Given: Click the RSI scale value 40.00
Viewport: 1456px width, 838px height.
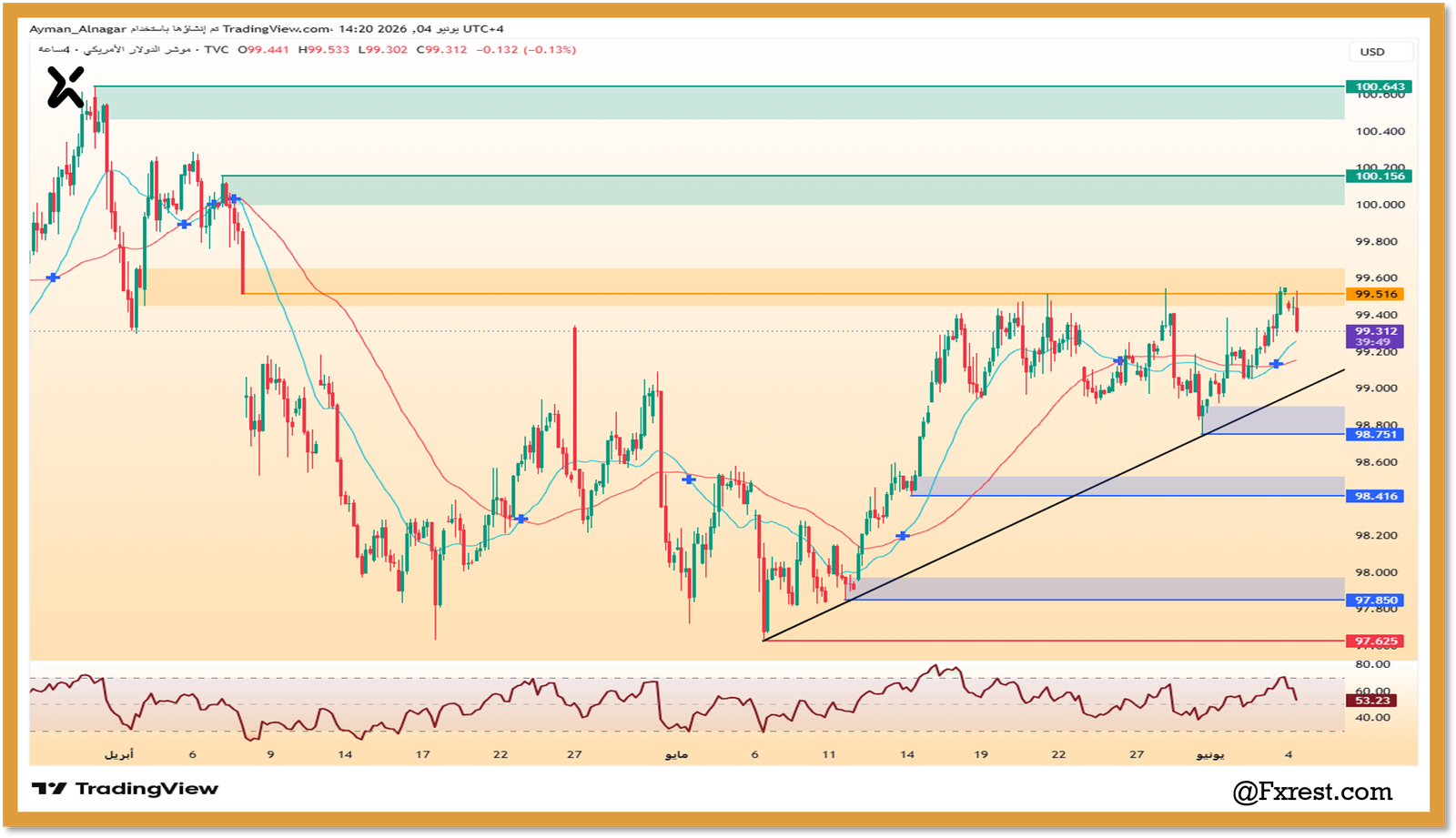Looking at the screenshot, I should point(1372,718).
